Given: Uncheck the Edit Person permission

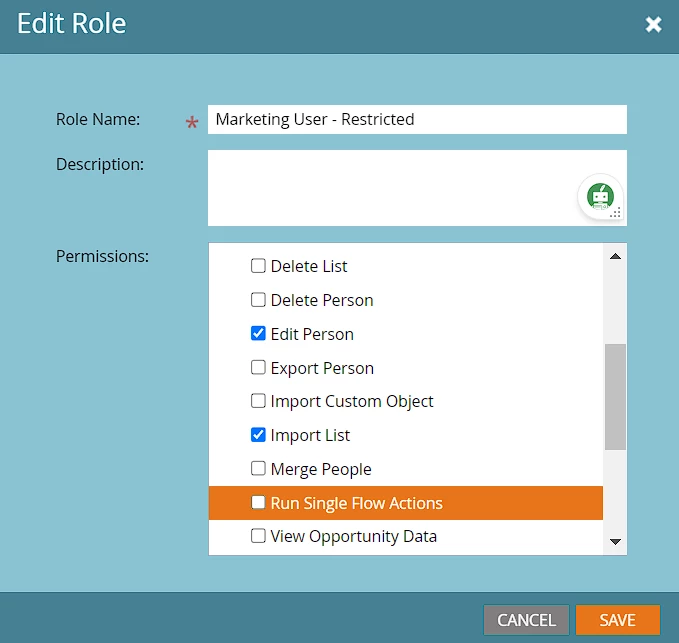Looking at the screenshot, I should coord(258,334).
